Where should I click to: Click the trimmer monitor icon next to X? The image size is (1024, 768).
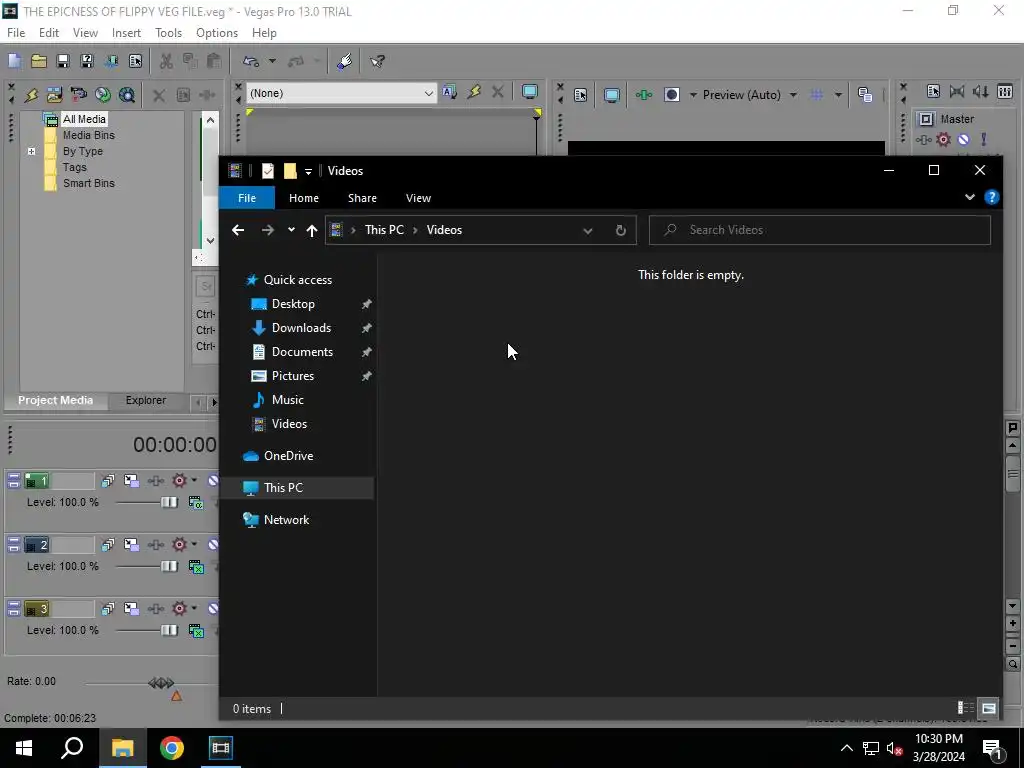pos(530,92)
